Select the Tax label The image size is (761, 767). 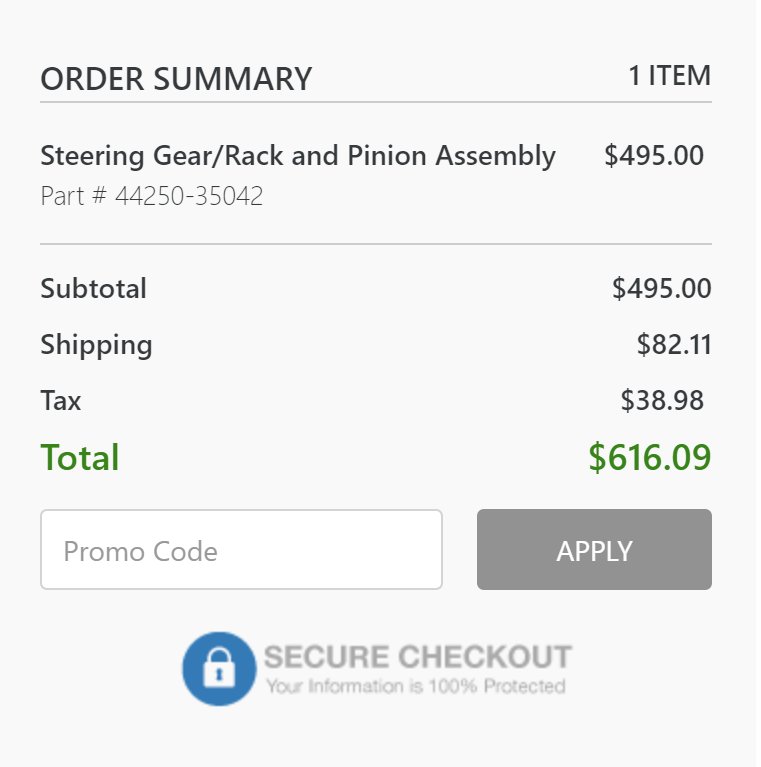61,401
